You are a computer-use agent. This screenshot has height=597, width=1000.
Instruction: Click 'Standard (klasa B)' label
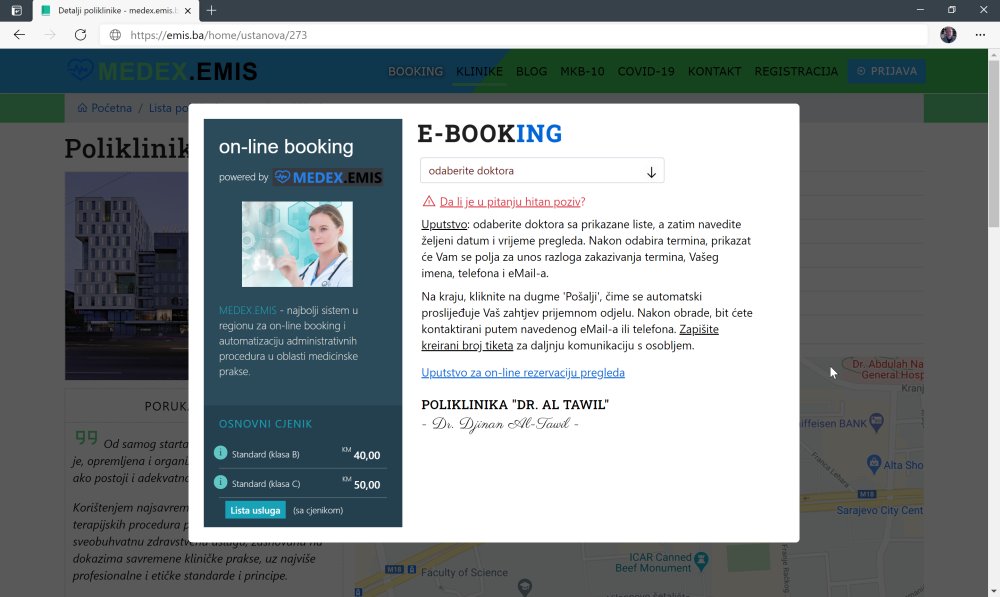265,455
